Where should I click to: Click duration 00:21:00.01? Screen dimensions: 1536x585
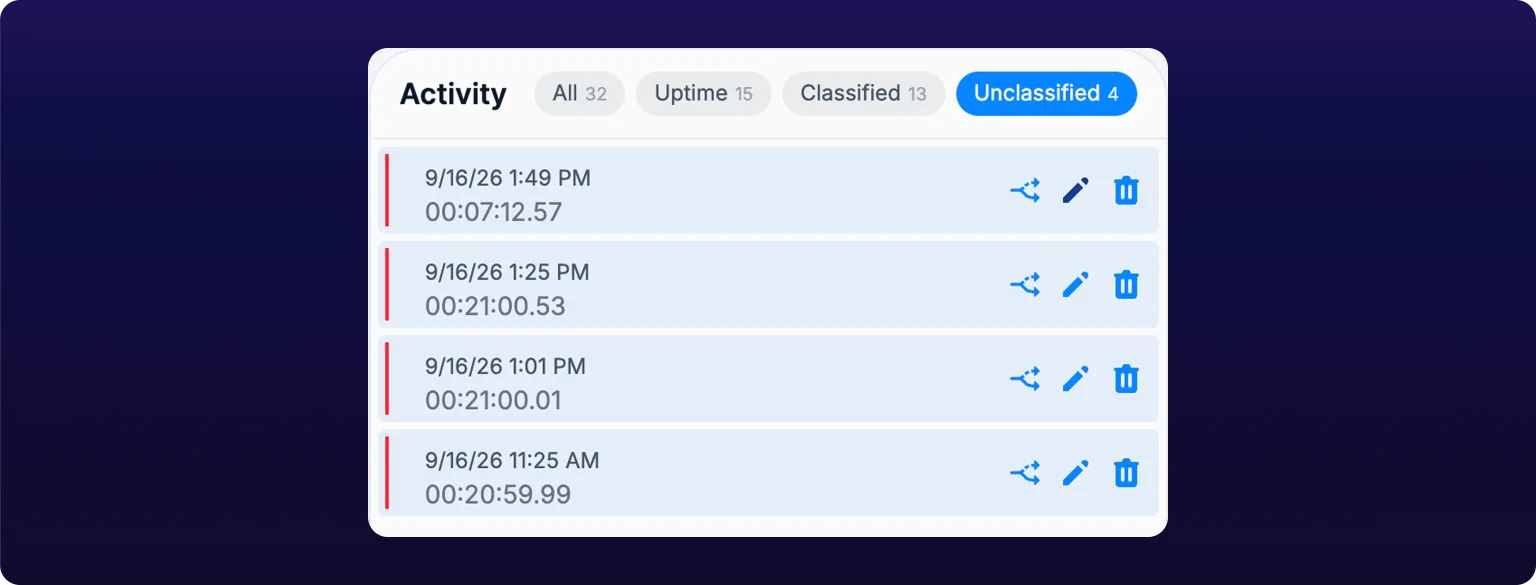[x=493, y=401]
